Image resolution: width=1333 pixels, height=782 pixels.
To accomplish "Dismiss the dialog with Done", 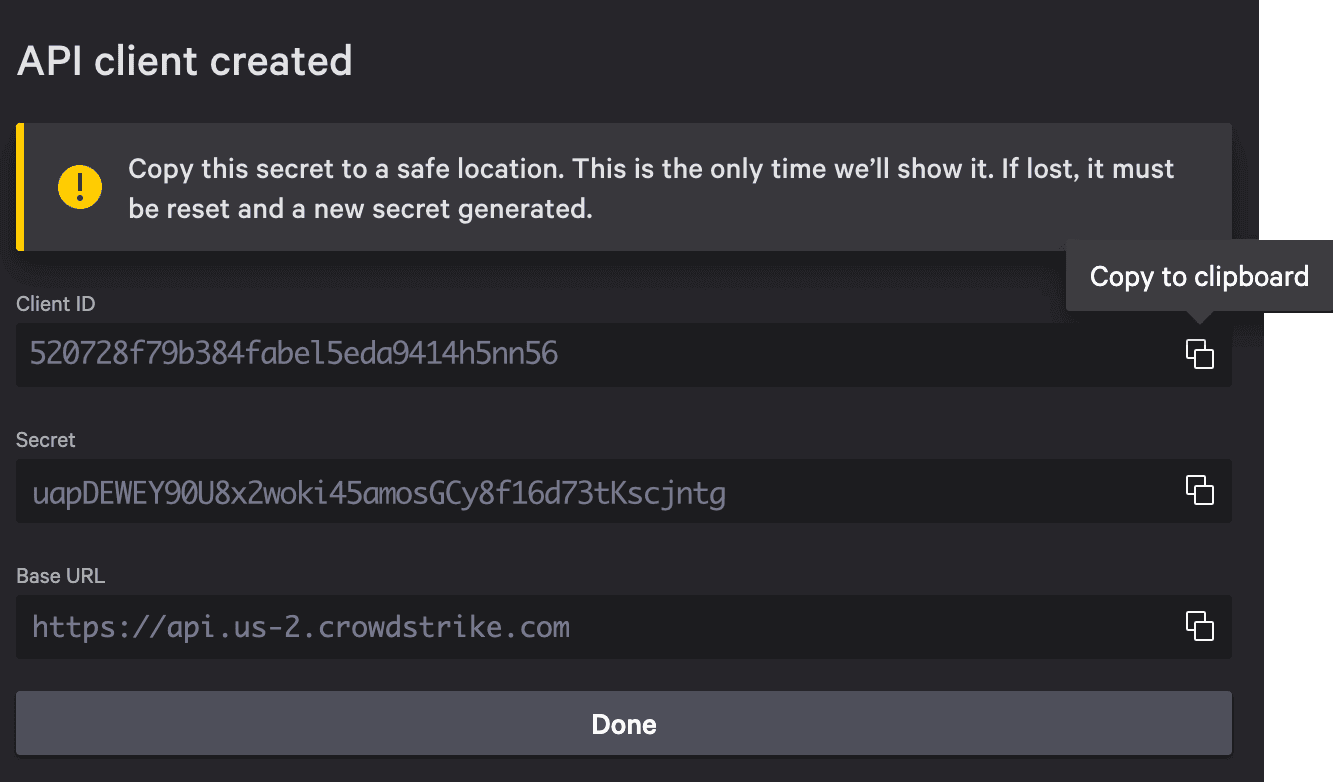I will click(x=623, y=723).
